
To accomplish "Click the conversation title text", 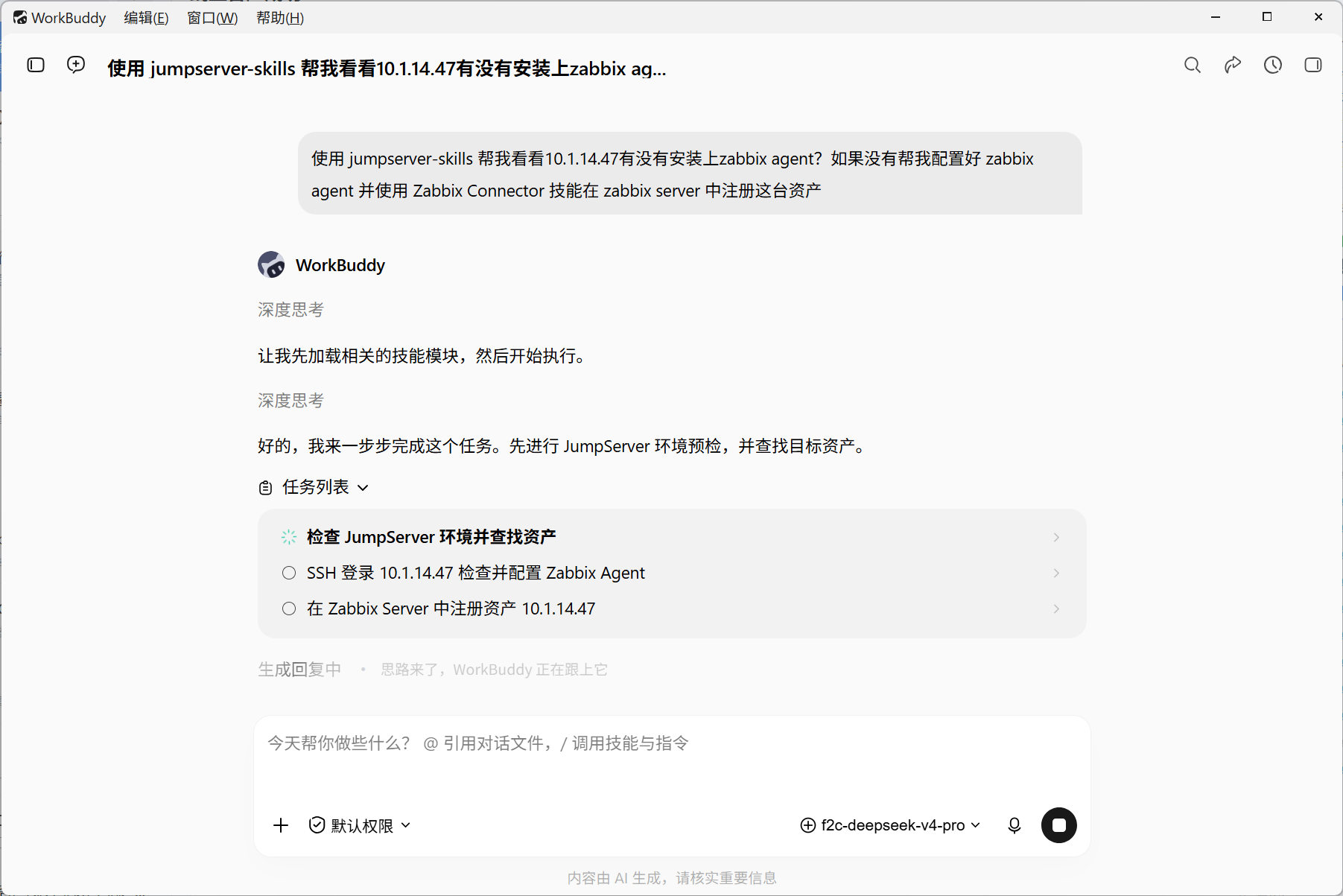I will coord(387,69).
